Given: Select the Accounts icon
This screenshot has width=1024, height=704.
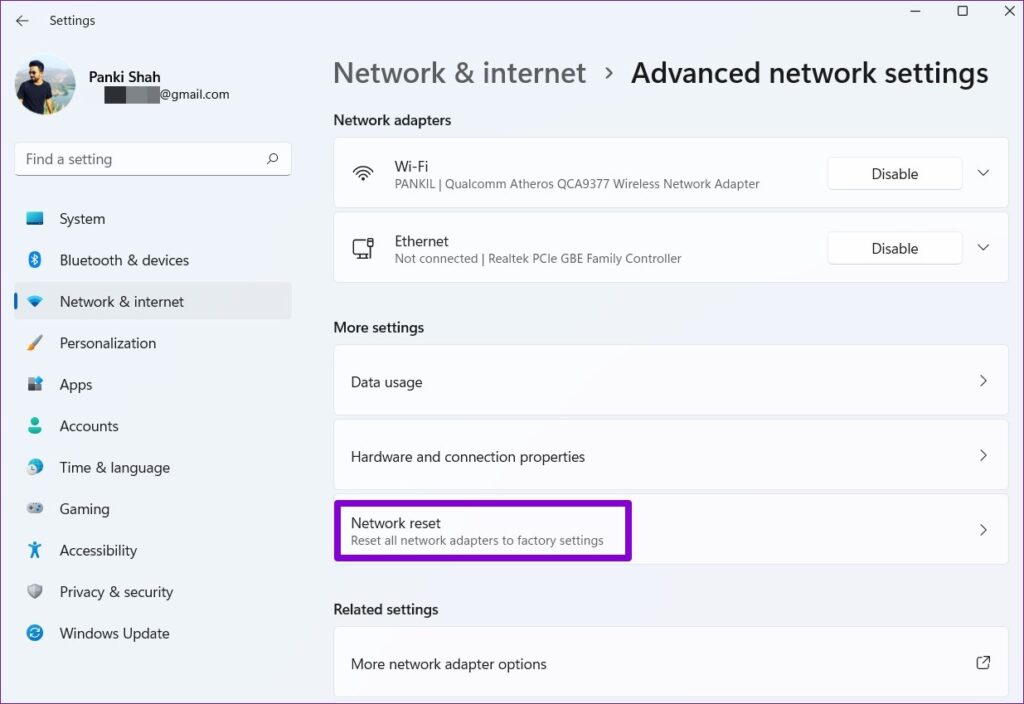Looking at the screenshot, I should (x=35, y=426).
